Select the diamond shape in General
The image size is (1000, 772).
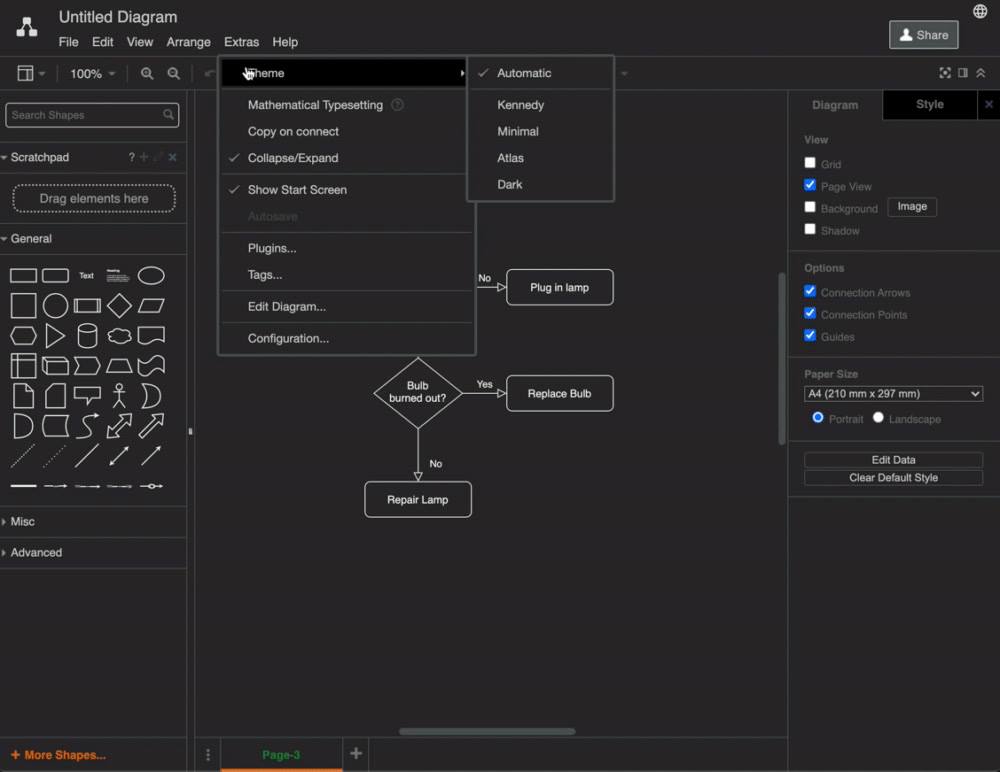tap(119, 306)
